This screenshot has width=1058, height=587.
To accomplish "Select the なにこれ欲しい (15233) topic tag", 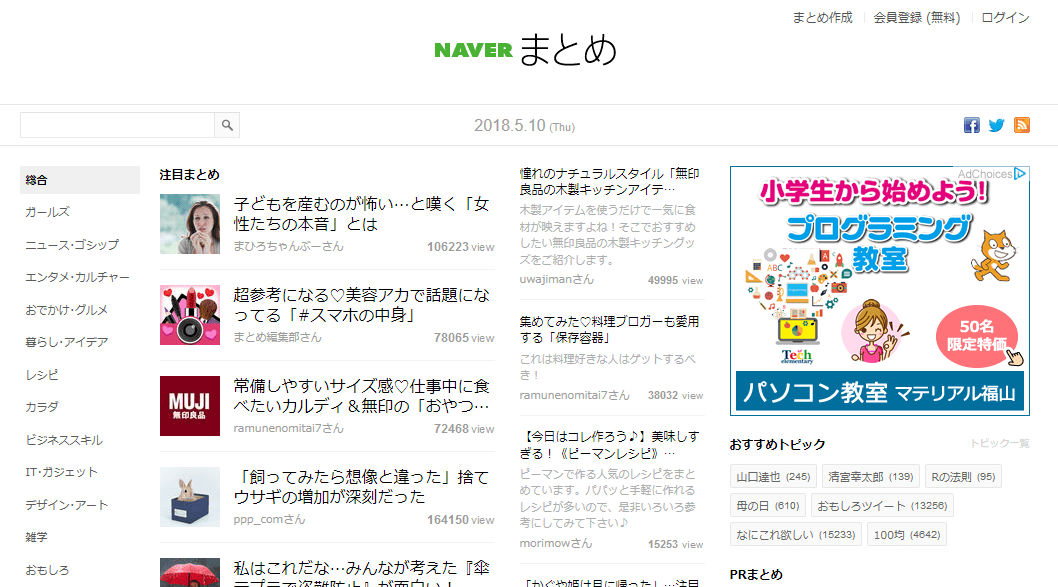I will (796, 534).
